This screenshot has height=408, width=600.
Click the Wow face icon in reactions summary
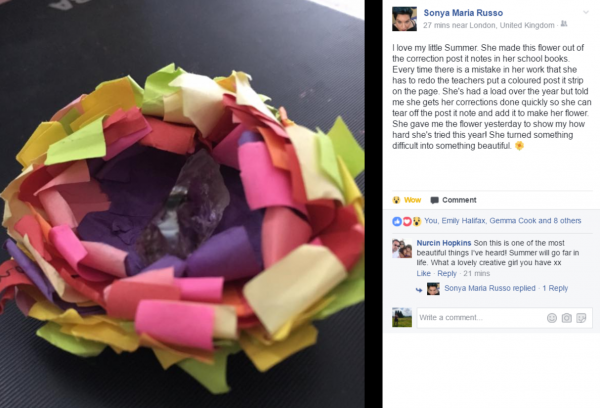point(417,221)
